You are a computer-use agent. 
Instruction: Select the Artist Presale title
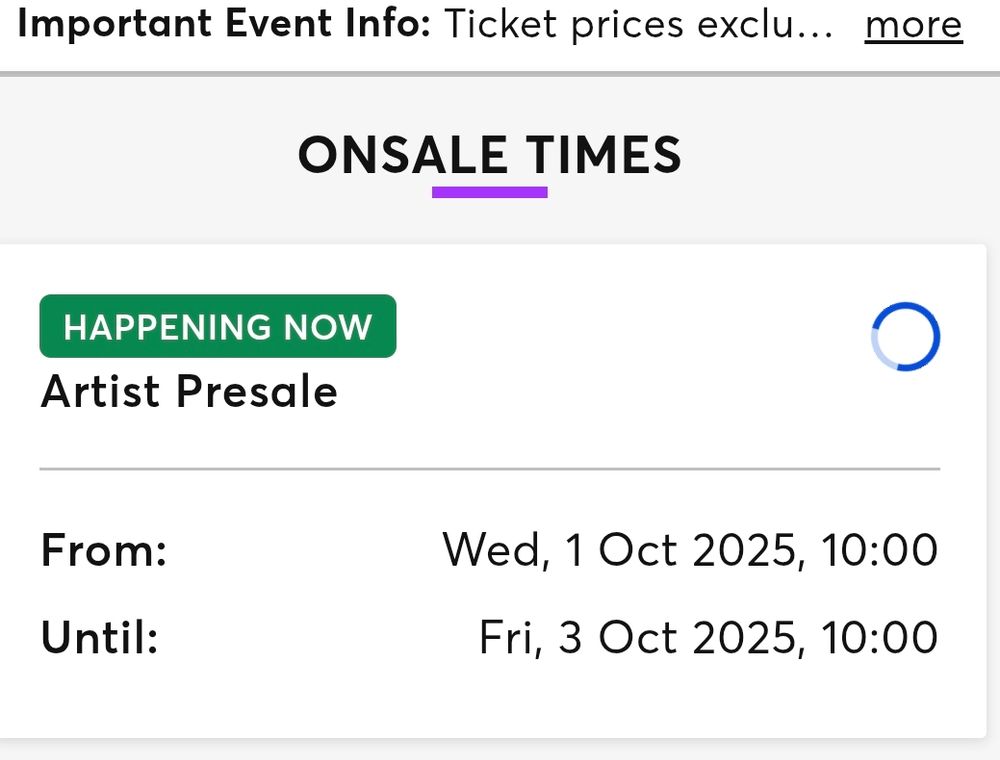point(189,391)
